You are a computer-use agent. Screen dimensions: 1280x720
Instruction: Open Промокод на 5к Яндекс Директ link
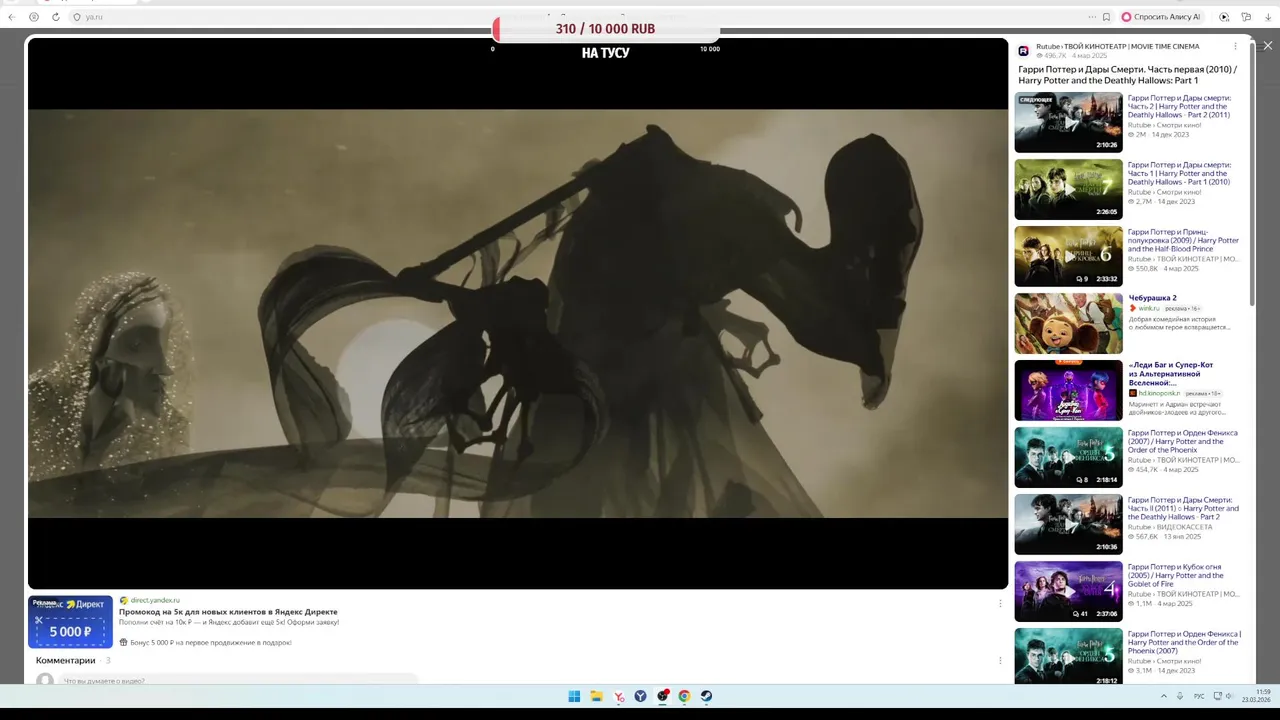pos(228,611)
